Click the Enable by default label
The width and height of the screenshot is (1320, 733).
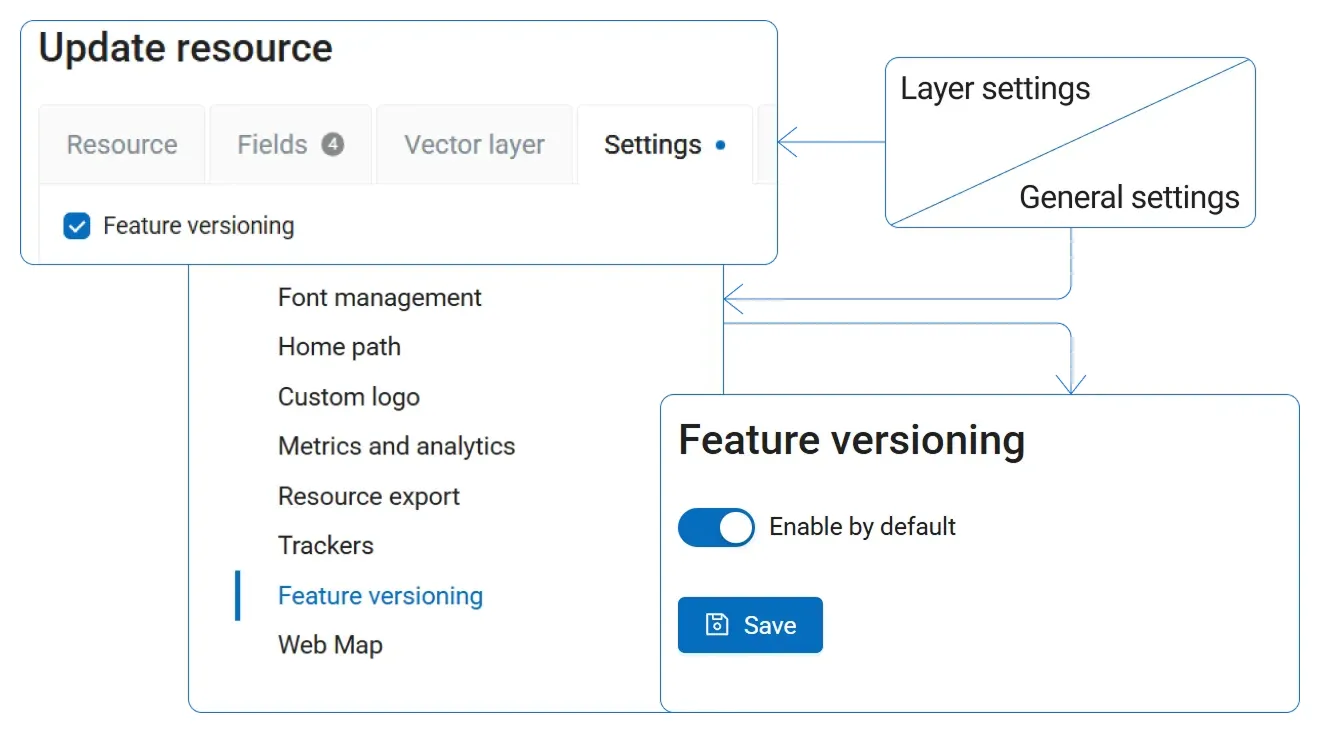point(863,527)
